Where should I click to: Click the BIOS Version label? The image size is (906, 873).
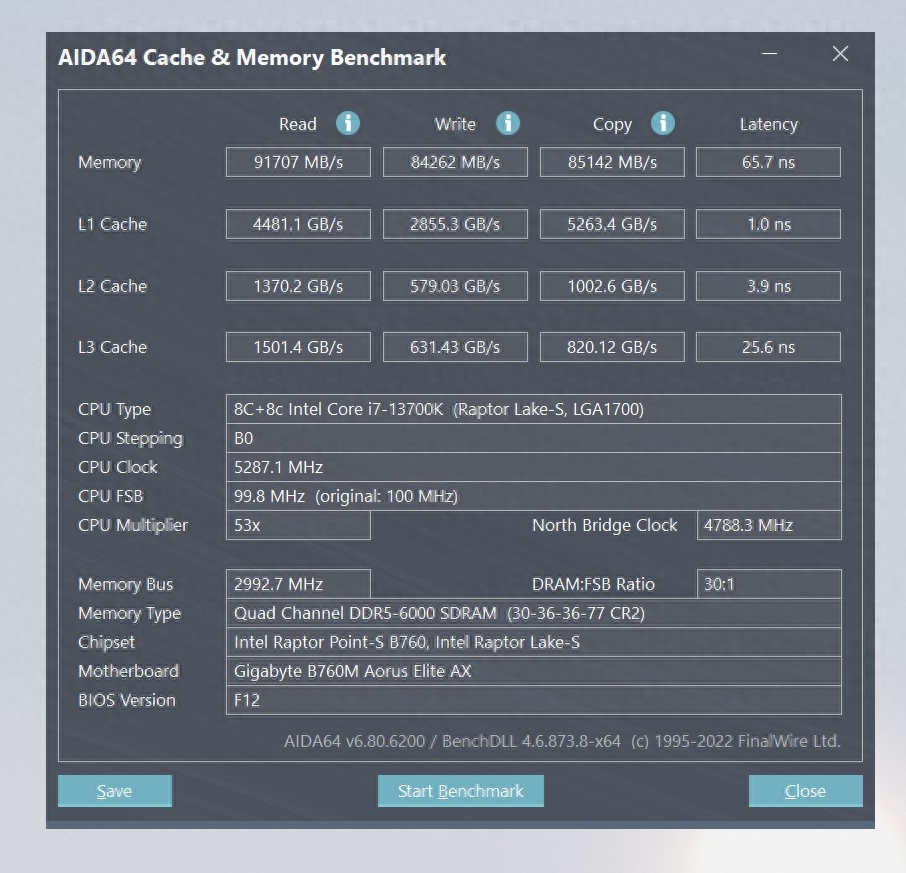127,700
